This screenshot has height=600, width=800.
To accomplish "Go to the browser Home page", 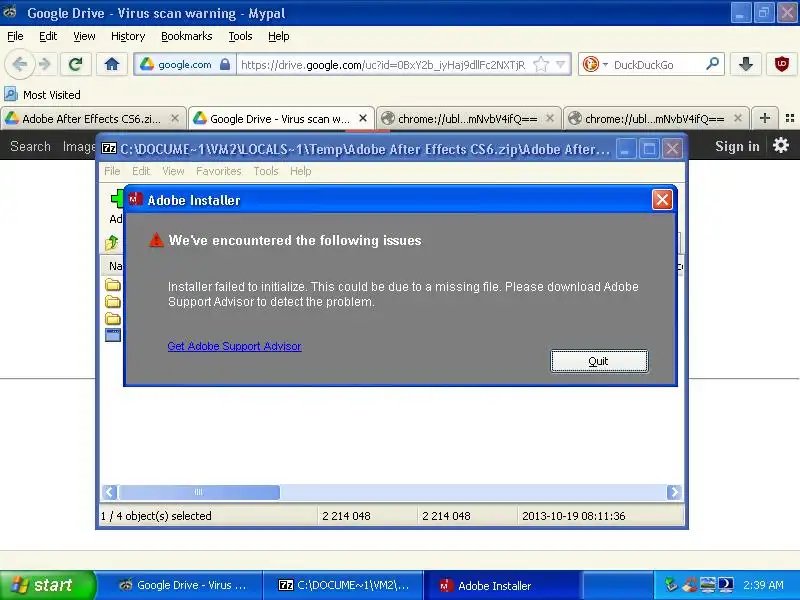I will pos(112,64).
